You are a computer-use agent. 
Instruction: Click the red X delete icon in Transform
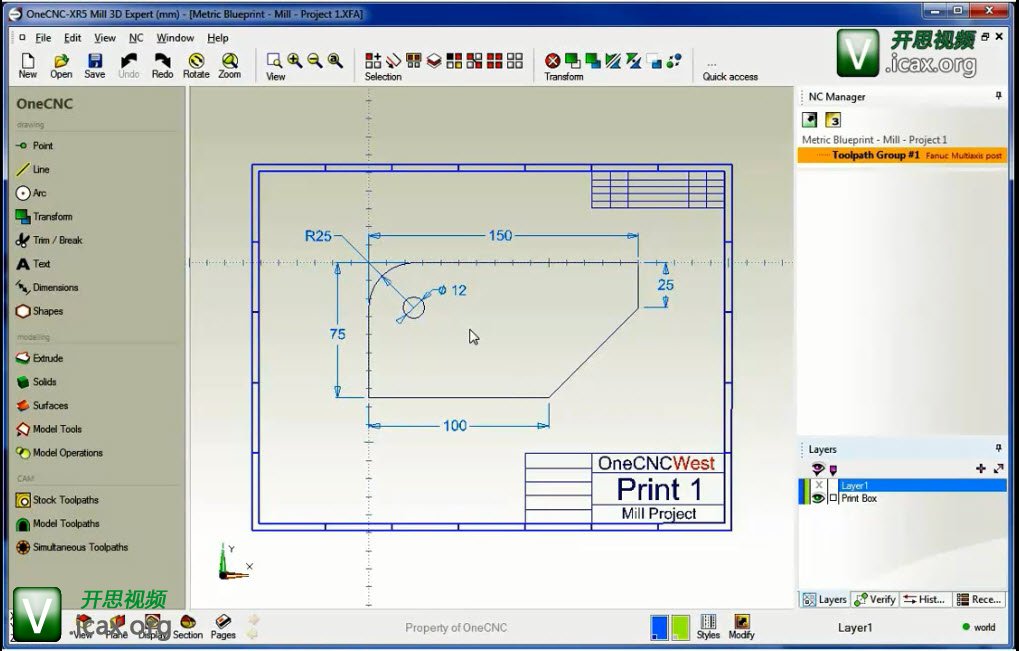point(552,60)
